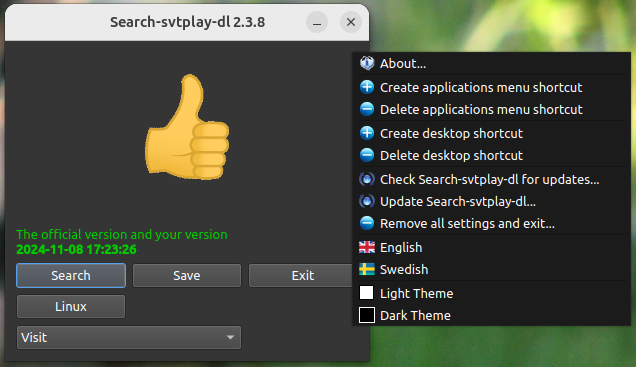636x367 pixels.
Task: Select Create desktop shortcut entry
Action: point(492,133)
